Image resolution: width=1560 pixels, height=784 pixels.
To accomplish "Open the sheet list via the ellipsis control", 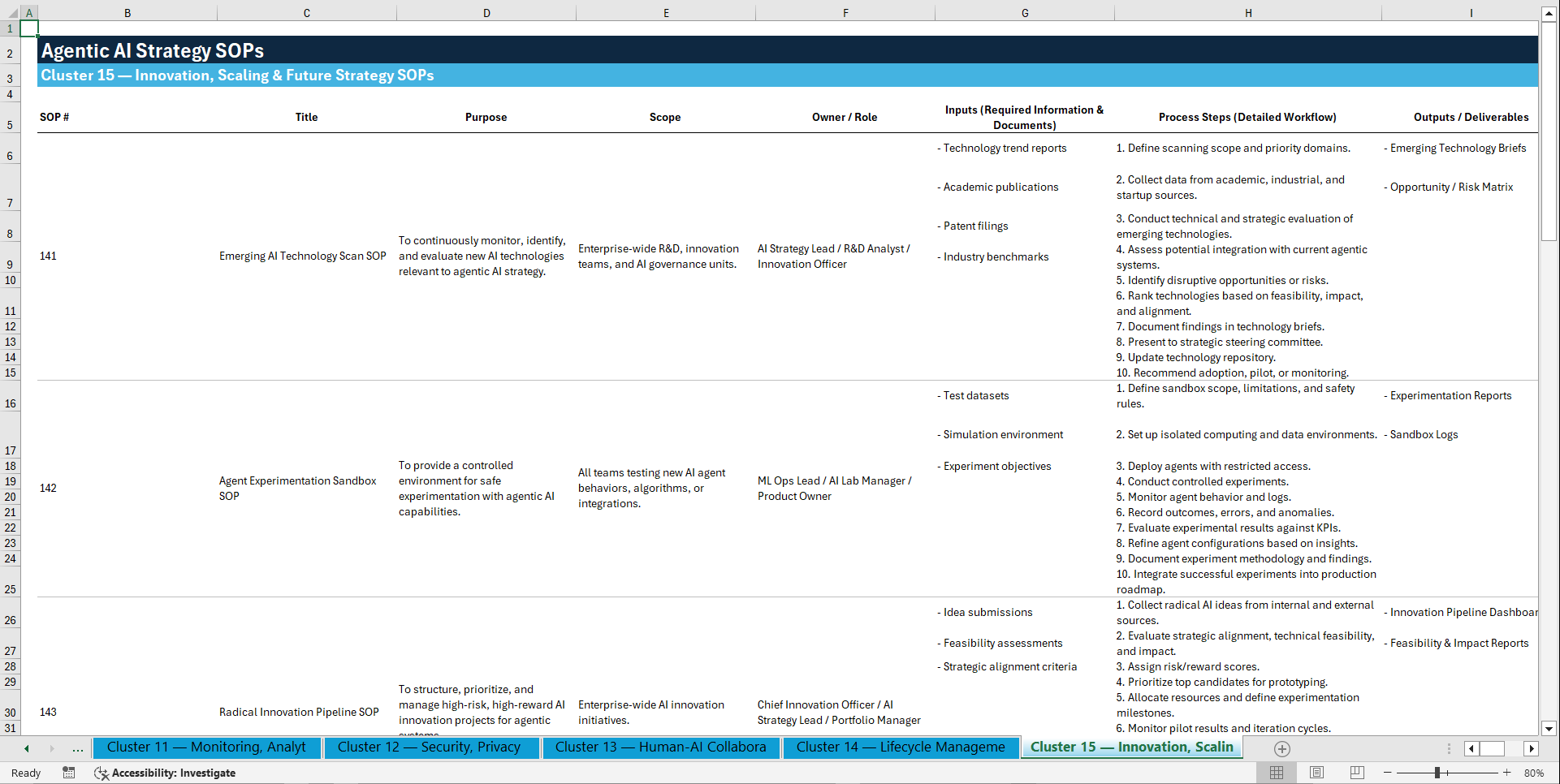I will tap(77, 748).
